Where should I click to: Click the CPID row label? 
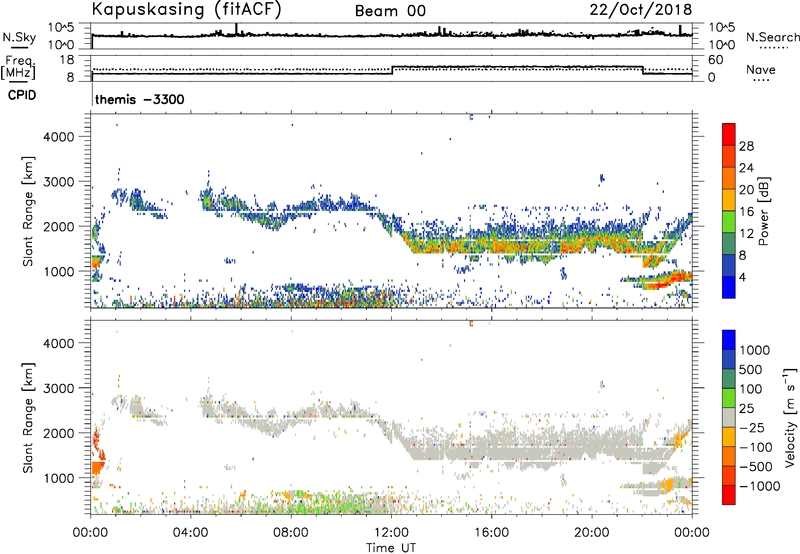coord(22,95)
